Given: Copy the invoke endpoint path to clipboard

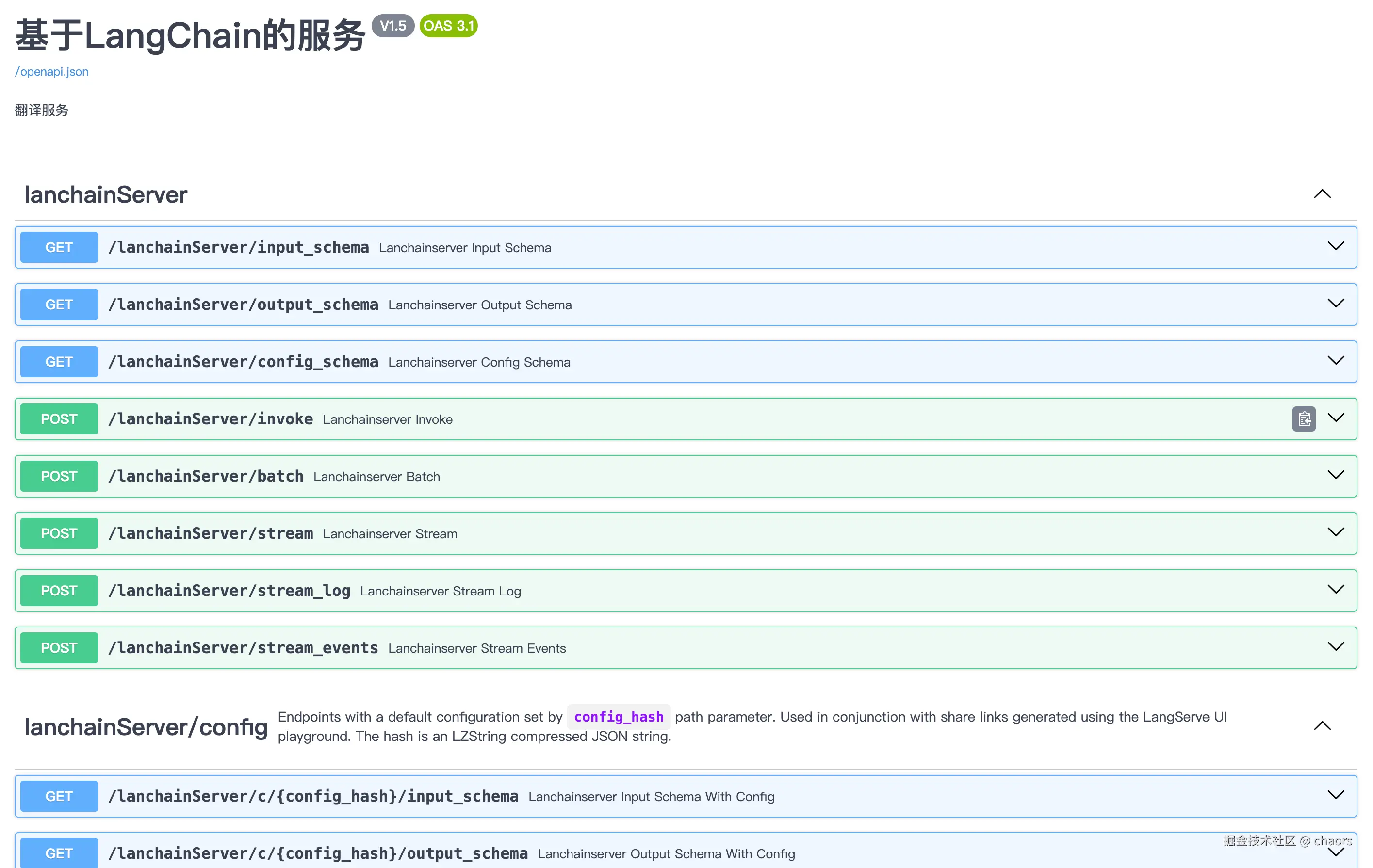Looking at the screenshot, I should coord(1304,419).
